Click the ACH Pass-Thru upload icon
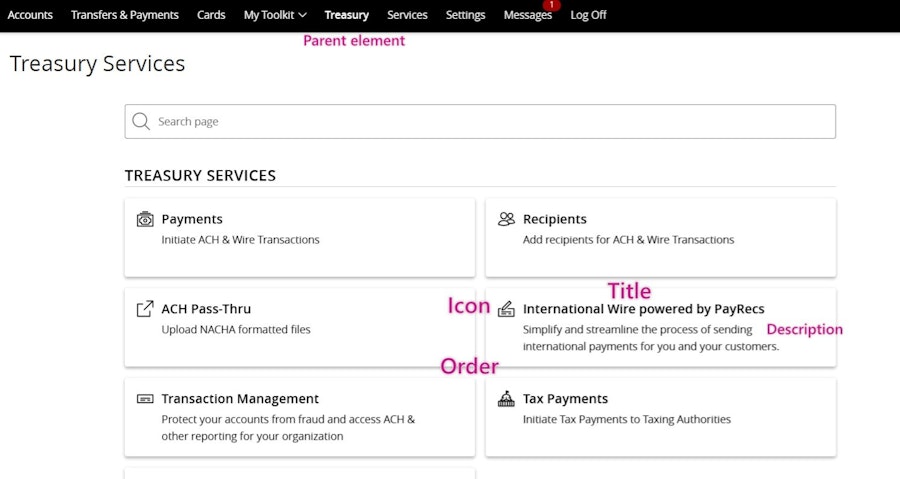This screenshot has width=900, height=479. (x=145, y=309)
